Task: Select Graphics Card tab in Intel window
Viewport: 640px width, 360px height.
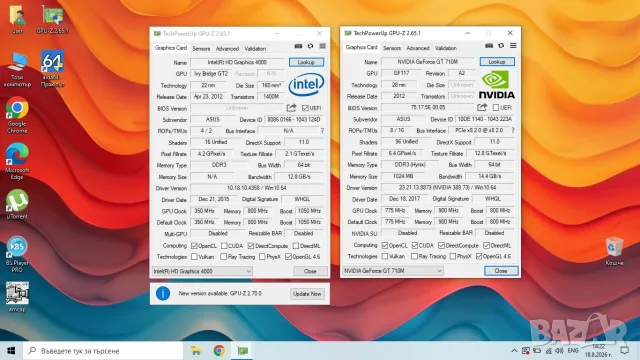Action: pos(171,48)
